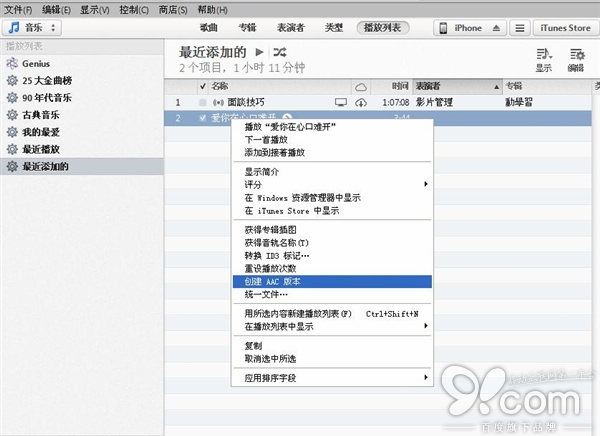Choose 添加到接着播放 from context menu
Image resolution: width=600 pixels, height=436 pixels.
coord(333,153)
